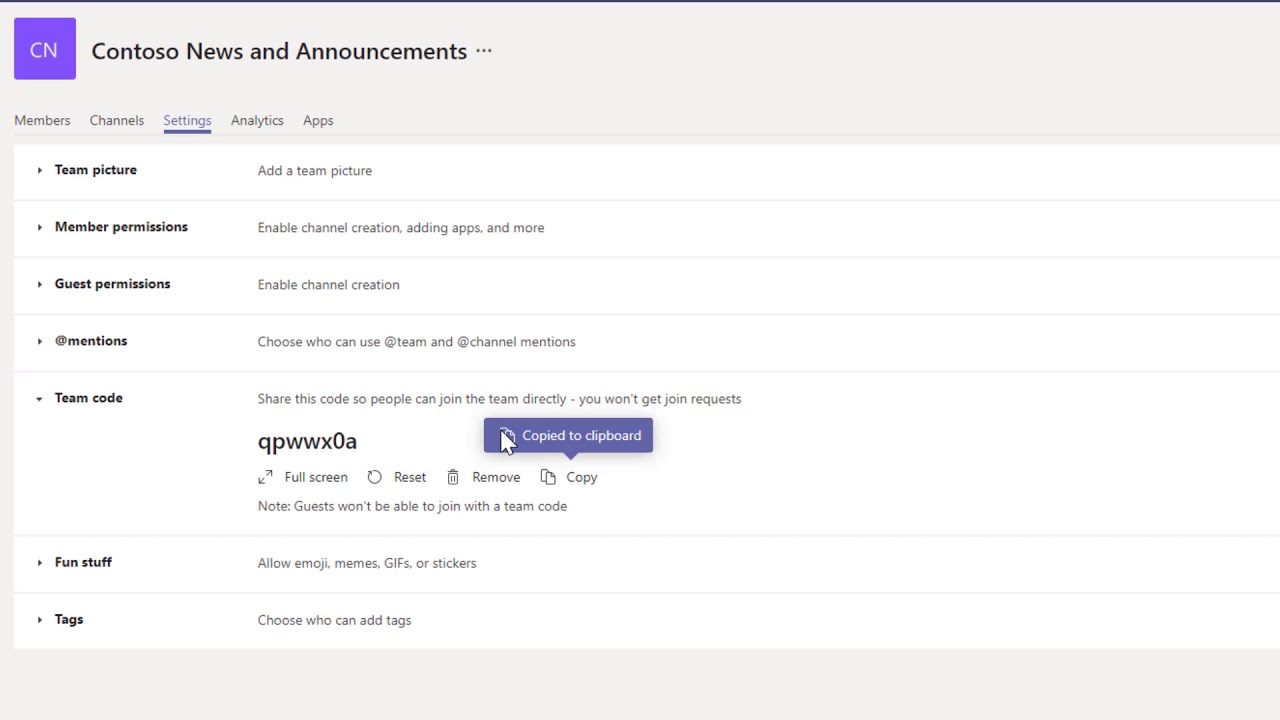Screen dimensions: 1280x720
Task: Click the Full screen expand icon
Action: 265,477
